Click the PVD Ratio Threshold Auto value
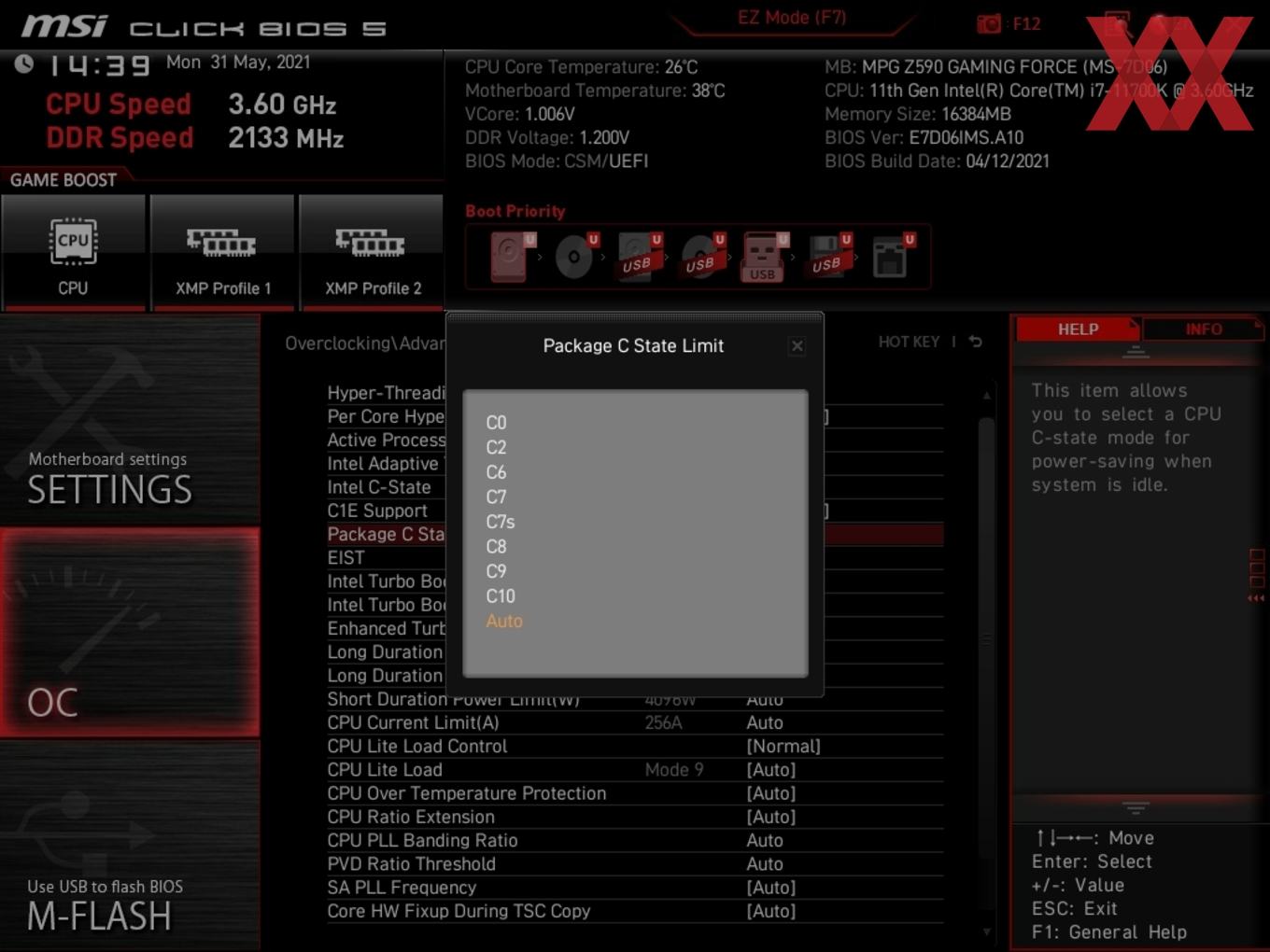The image size is (1270, 952). coord(765,864)
